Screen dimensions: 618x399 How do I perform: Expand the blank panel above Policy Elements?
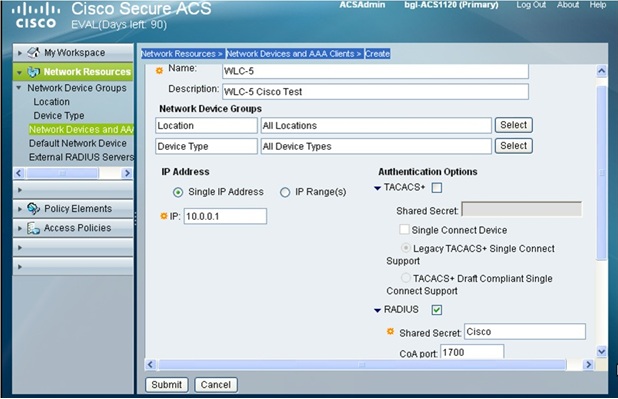(73, 190)
